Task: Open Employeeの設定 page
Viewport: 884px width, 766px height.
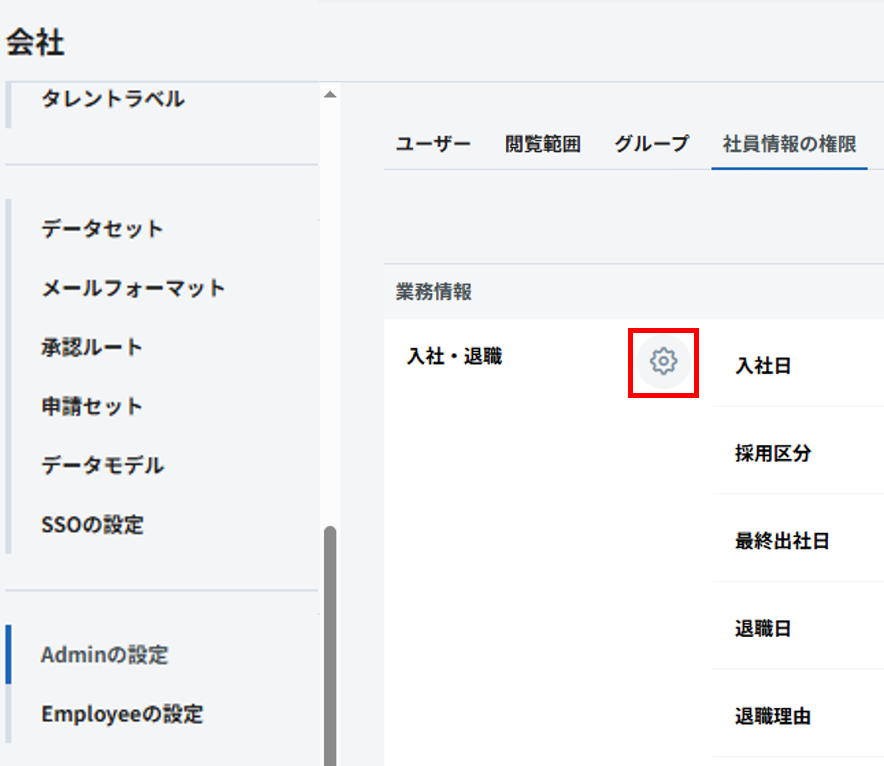Action: pos(122,714)
